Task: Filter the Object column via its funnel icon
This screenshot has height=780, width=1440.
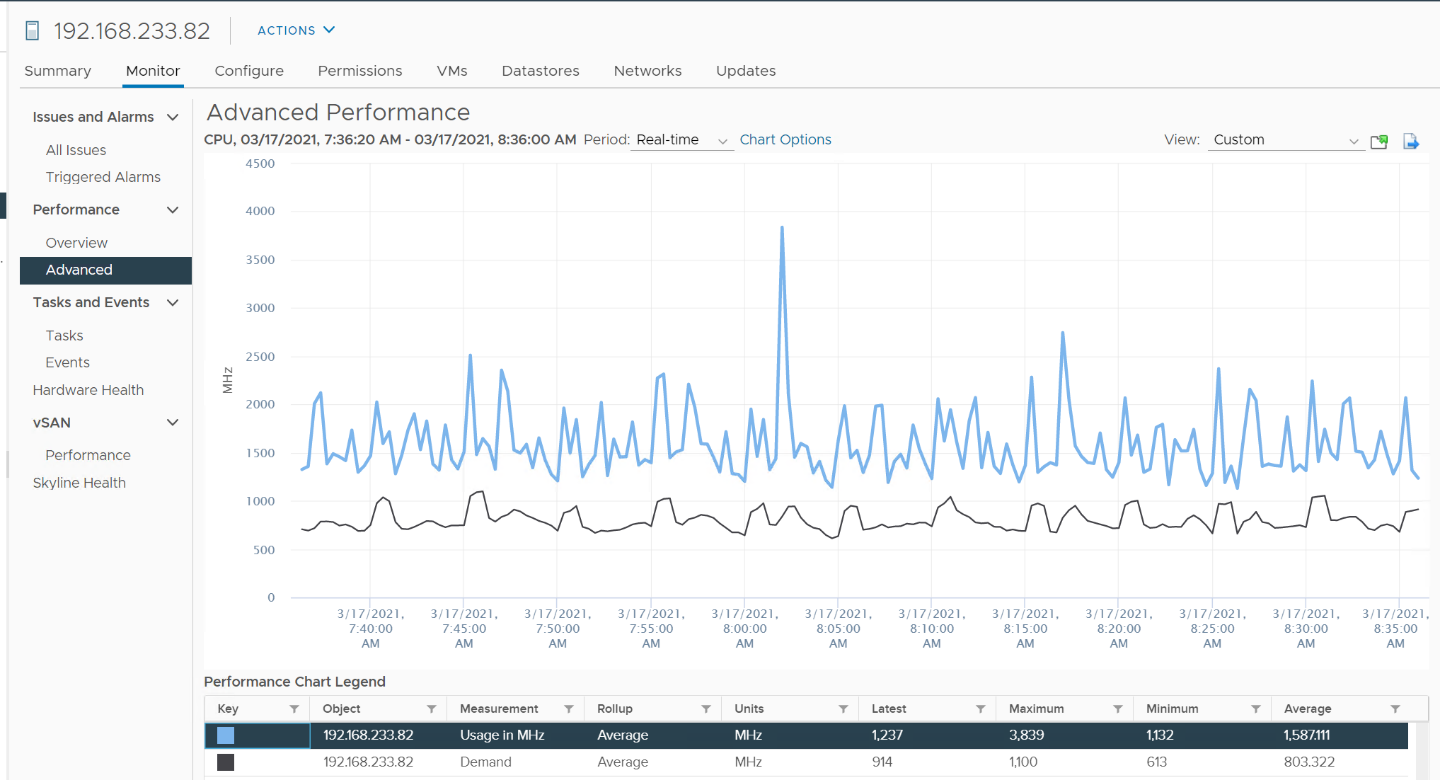Action: point(431,709)
